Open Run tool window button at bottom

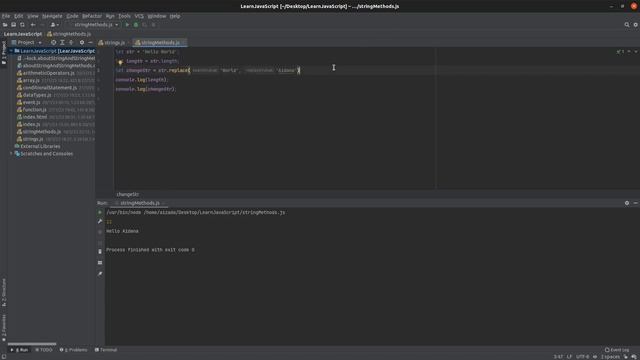[x=19, y=350]
